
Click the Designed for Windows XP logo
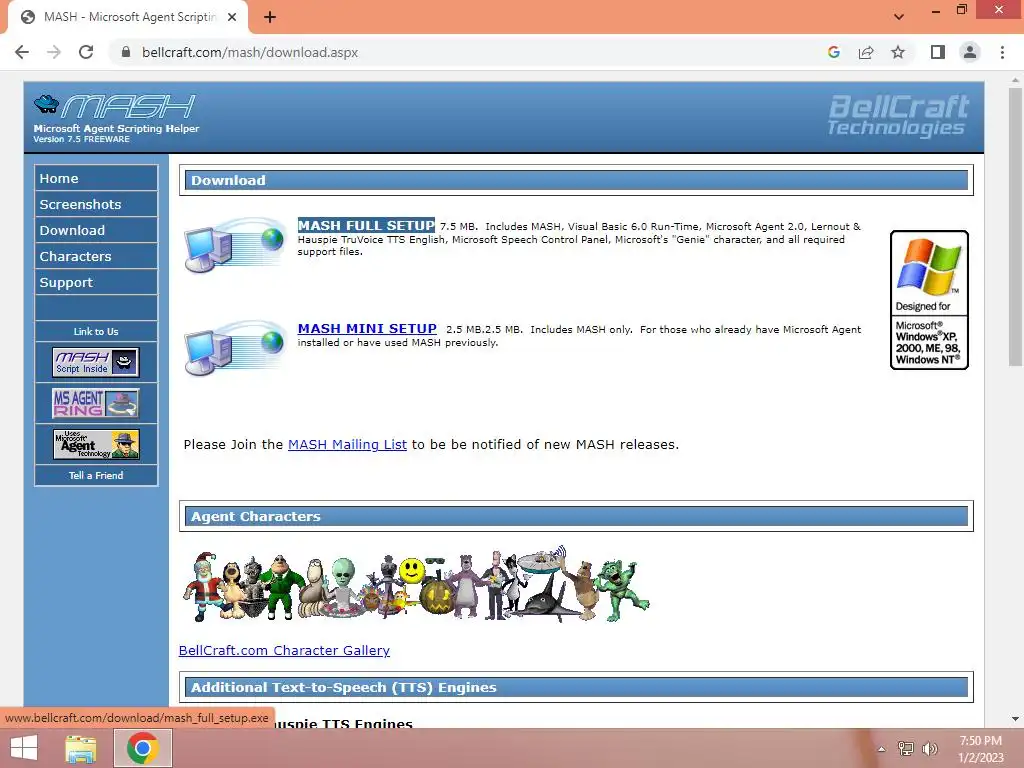click(x=929, y=300)
